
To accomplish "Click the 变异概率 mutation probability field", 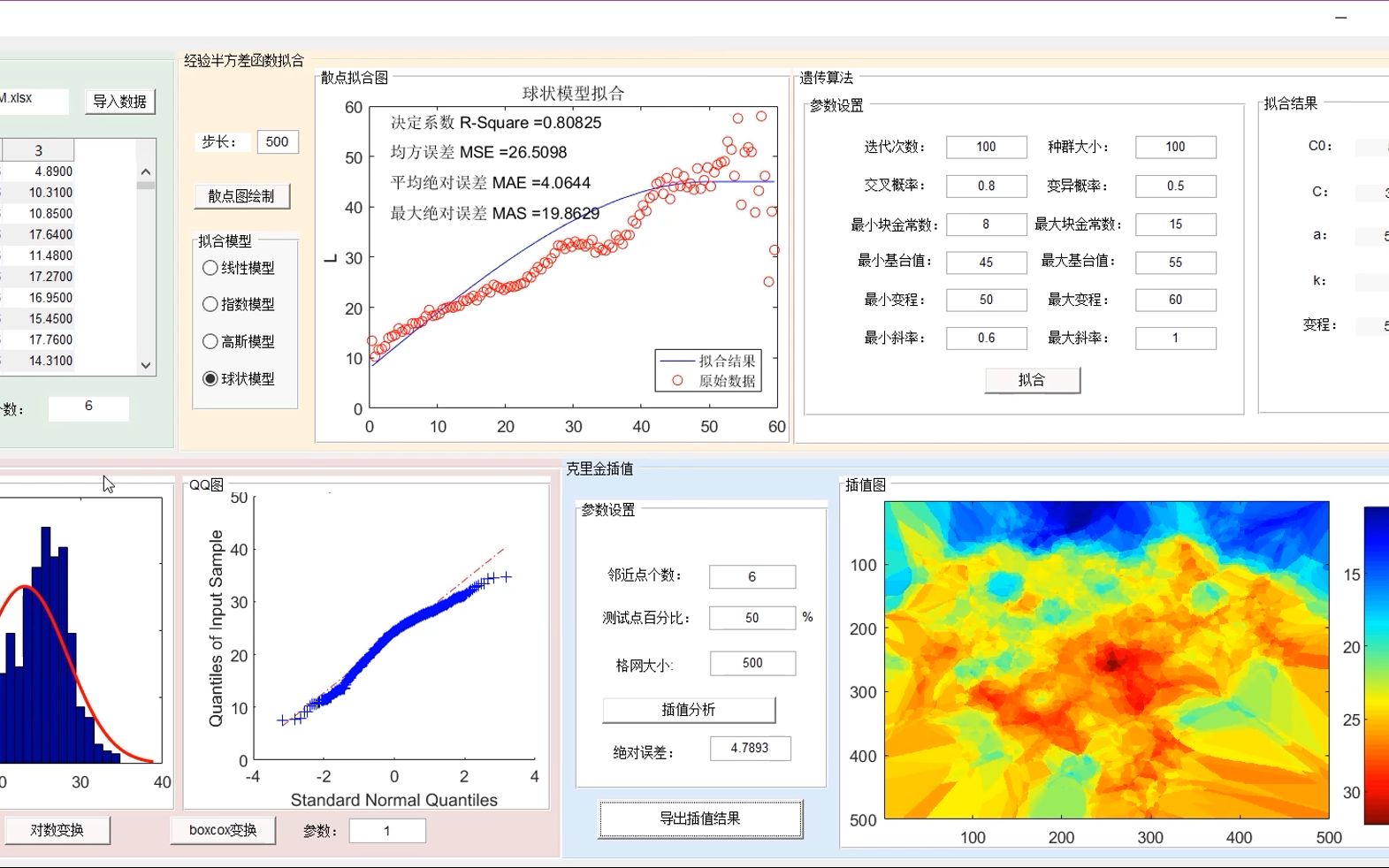I will click(1176, 186).
